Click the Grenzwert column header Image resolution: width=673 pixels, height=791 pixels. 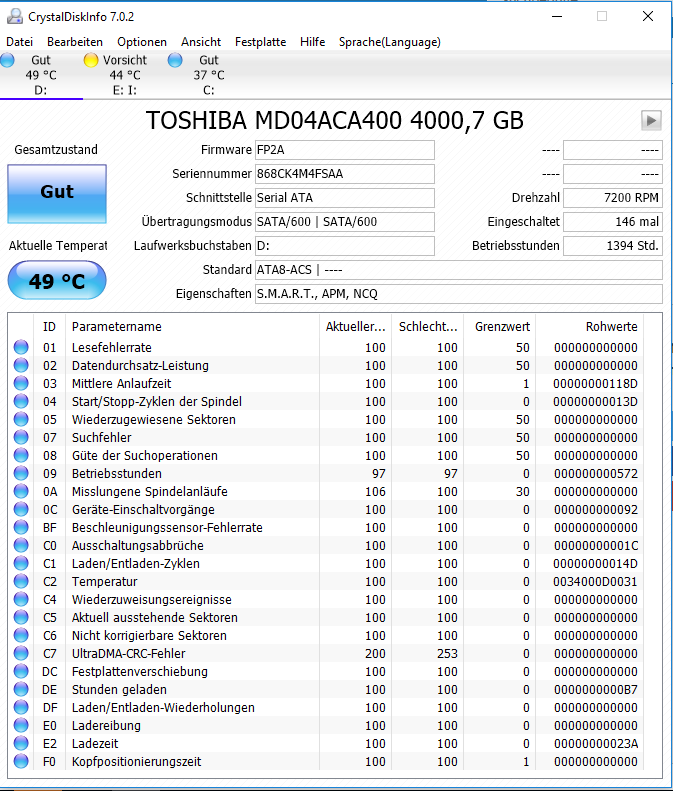point(499,326)
